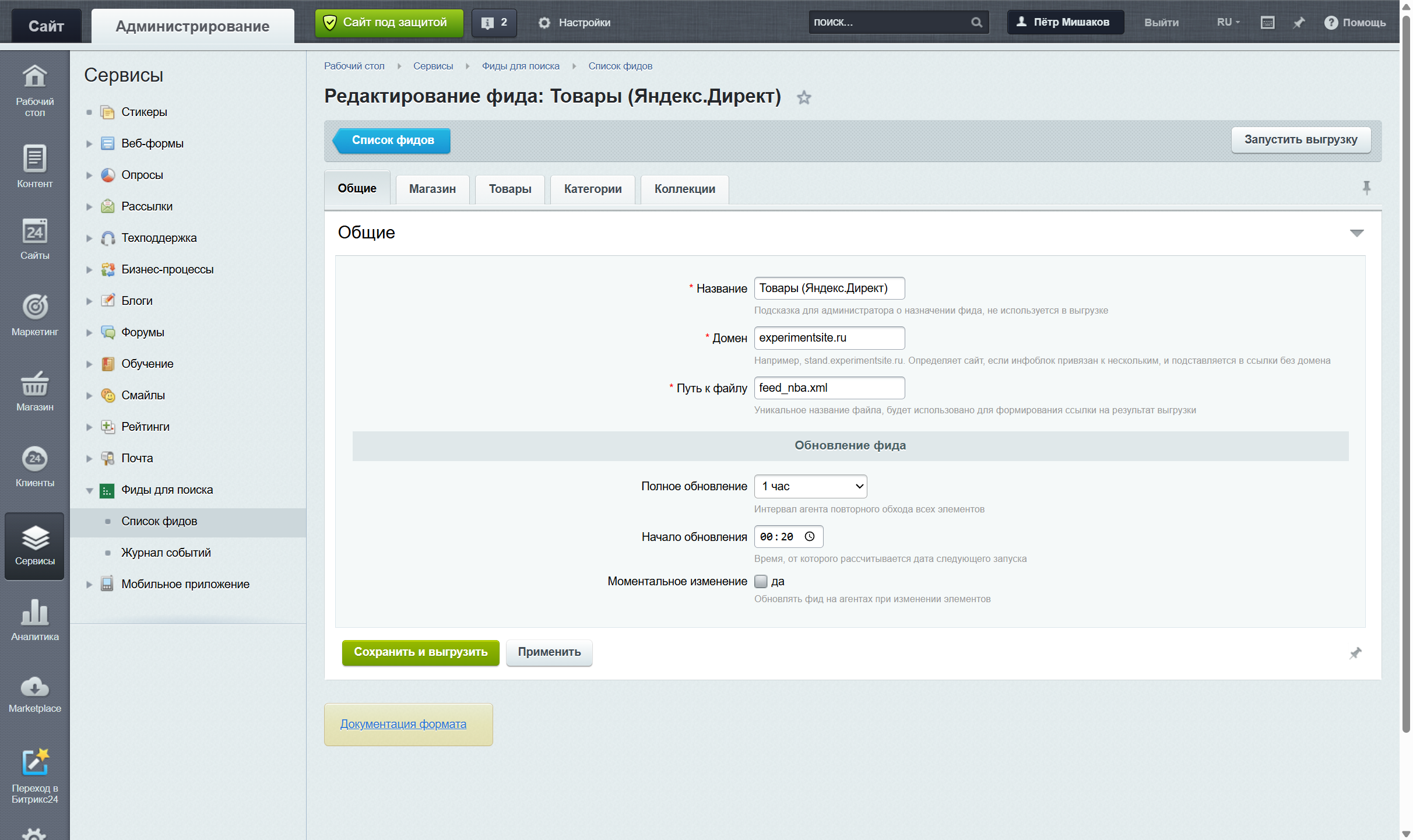Open the RU language selector
Screen dimensions: 1413x840
coord(1228,22)
